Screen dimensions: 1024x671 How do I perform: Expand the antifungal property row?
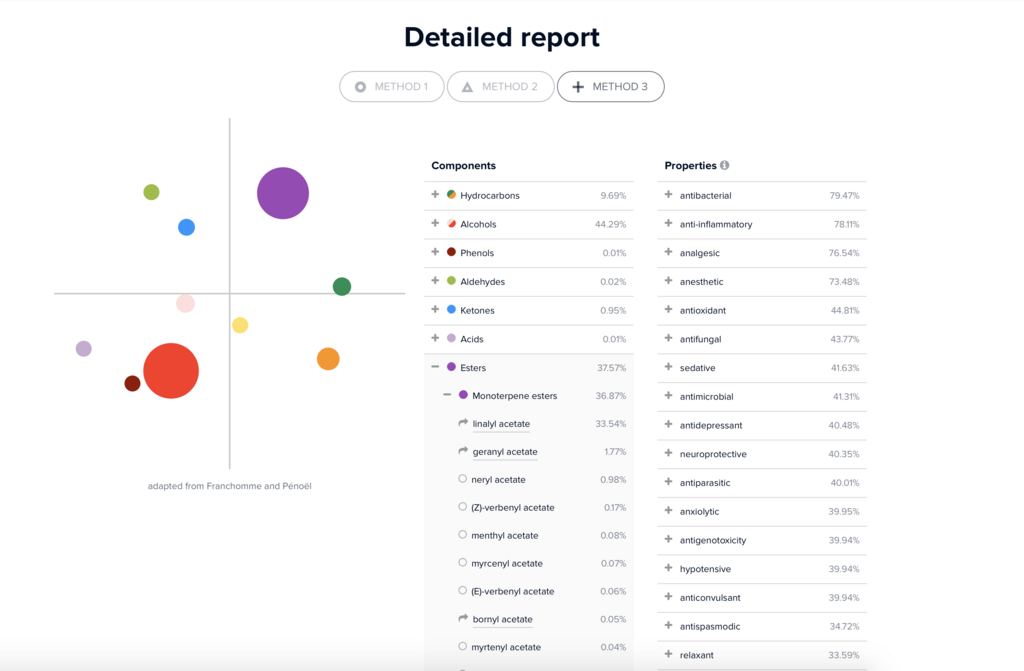click(x=668, y=338)
